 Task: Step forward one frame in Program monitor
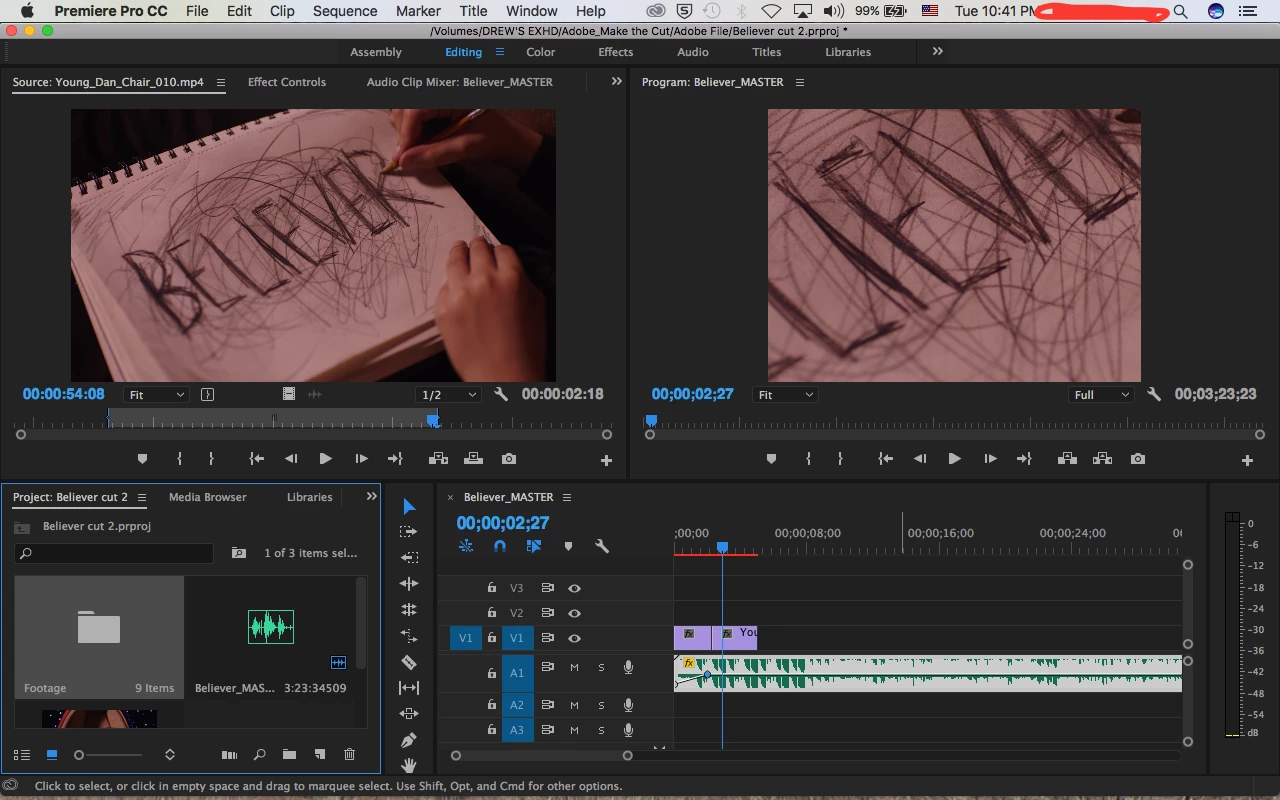(x=990, y=459)
